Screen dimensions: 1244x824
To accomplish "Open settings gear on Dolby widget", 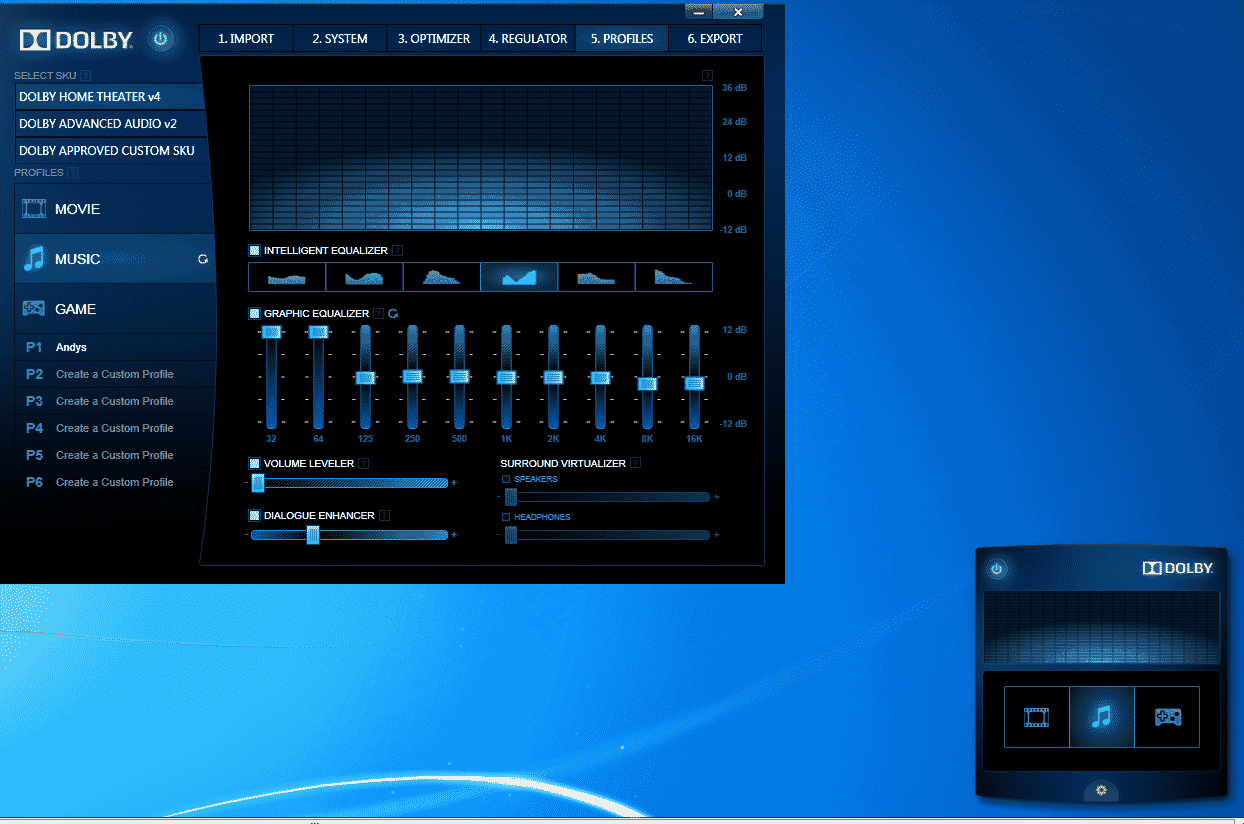I will click(1101, 790).
